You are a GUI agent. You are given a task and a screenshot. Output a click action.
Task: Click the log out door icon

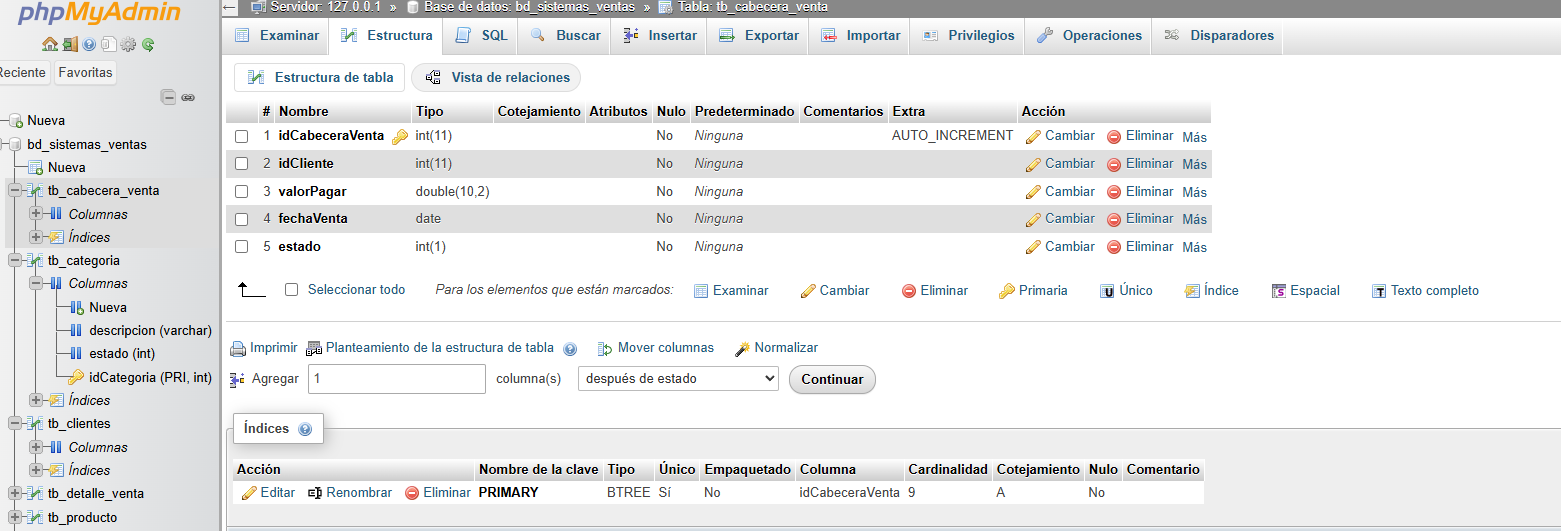pyautogui.click(x=69, y=44)
